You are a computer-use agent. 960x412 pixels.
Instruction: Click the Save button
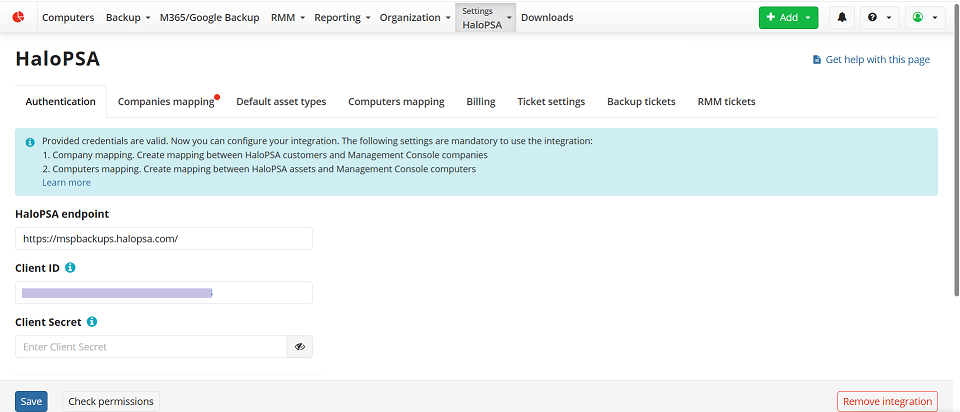(x=31, y=401)
